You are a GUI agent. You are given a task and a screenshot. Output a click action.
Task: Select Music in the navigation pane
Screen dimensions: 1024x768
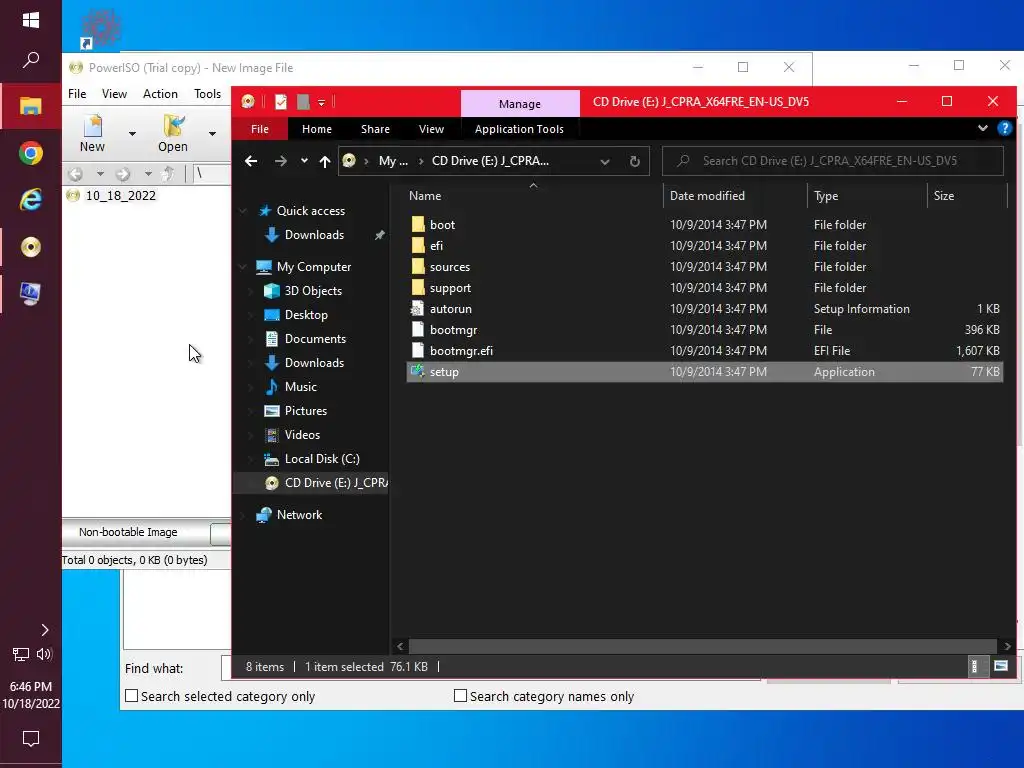(x=300, y=387)
